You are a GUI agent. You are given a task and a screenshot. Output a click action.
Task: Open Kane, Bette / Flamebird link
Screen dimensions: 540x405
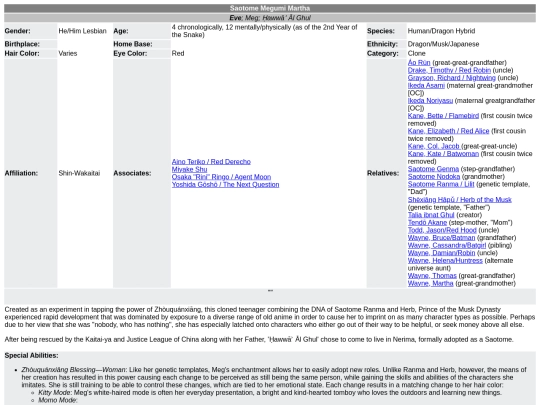tap(443, 116)
